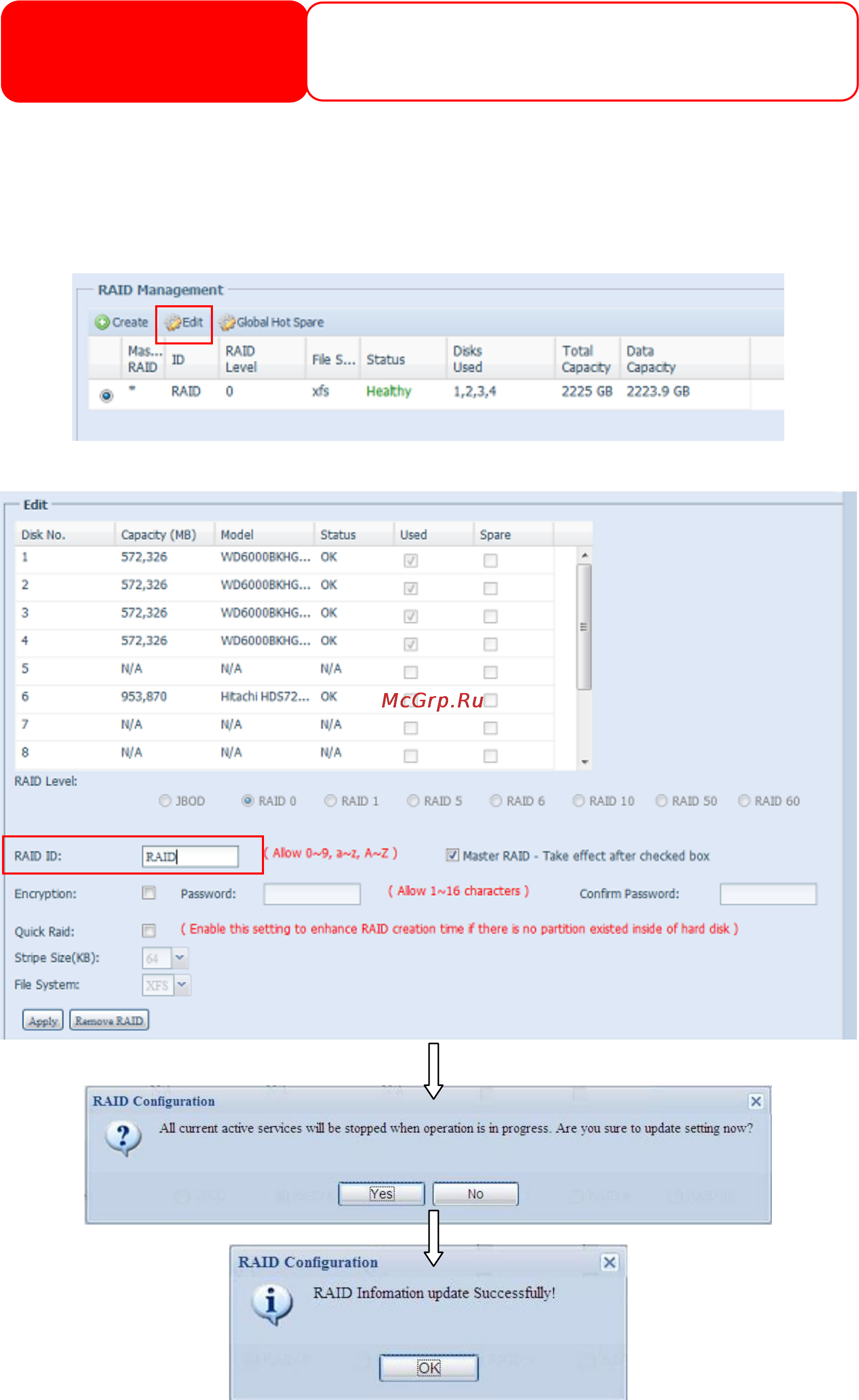Screen dimensions: 859x1400
Task: Close the RAID update success dialog
Action: (x=609, y=1262)
